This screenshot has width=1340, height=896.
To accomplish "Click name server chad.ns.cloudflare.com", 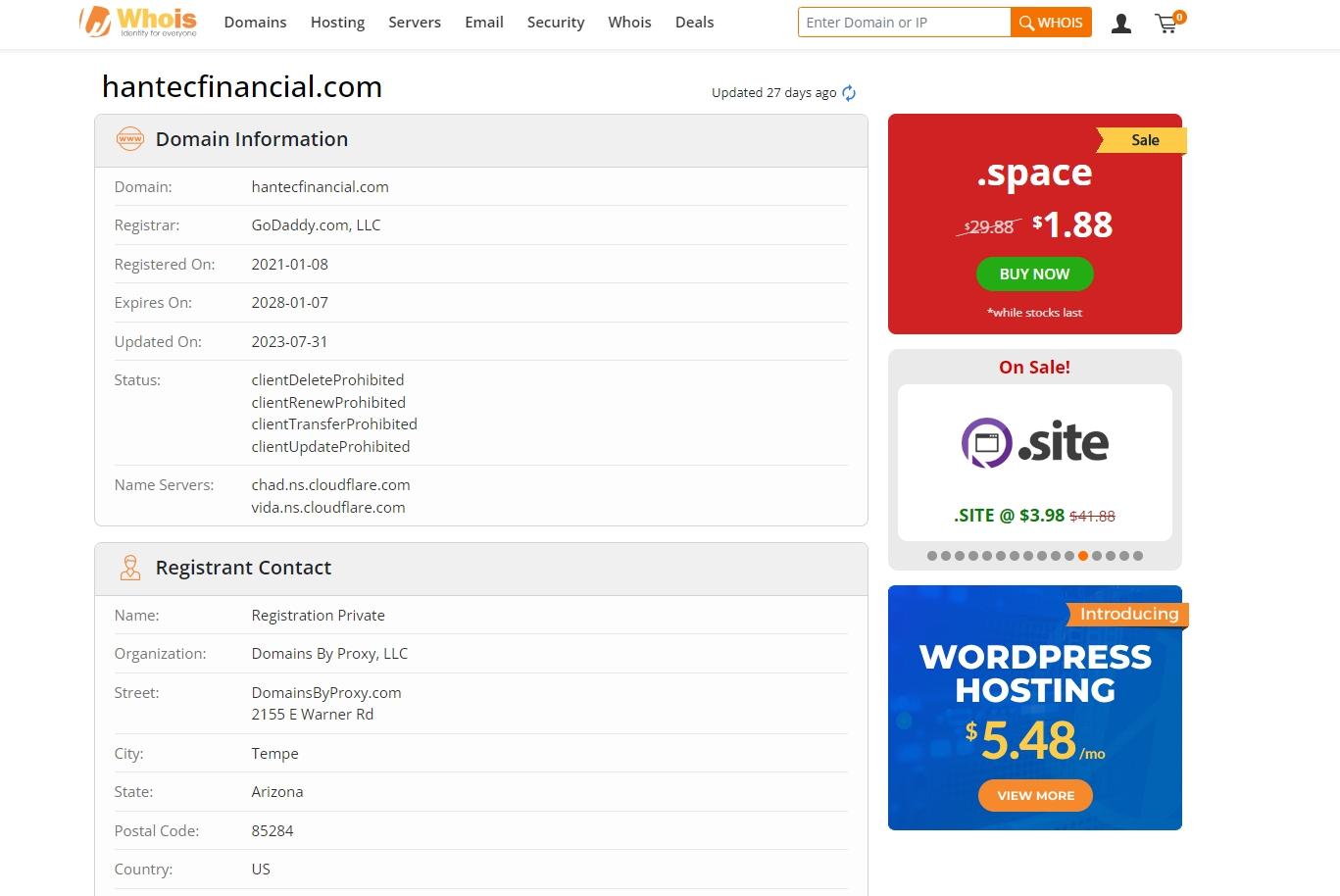I will pyautogui.click(x=330, y=485).
